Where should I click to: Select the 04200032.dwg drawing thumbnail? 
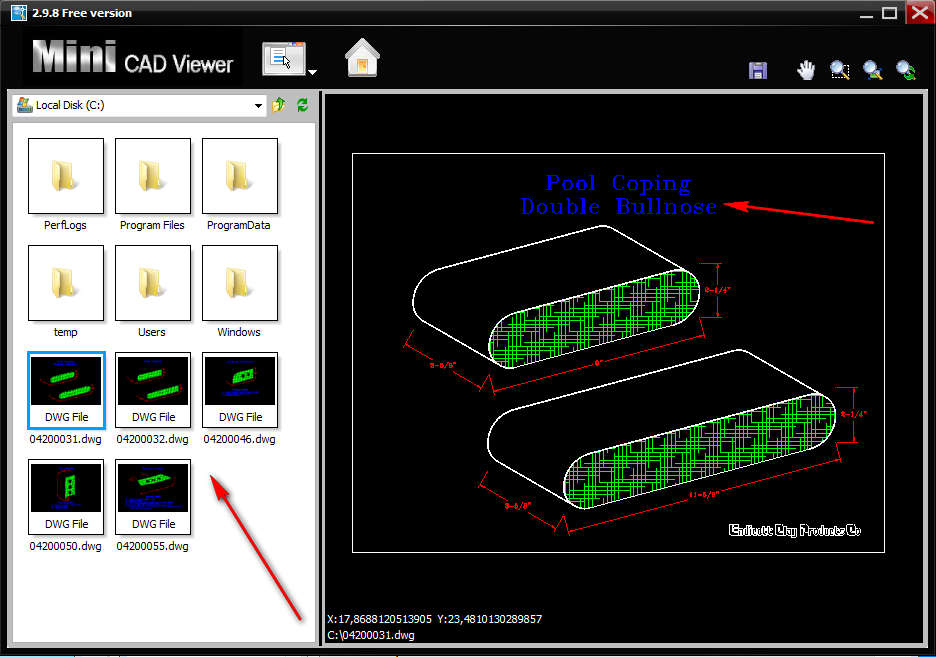point(152,390)
